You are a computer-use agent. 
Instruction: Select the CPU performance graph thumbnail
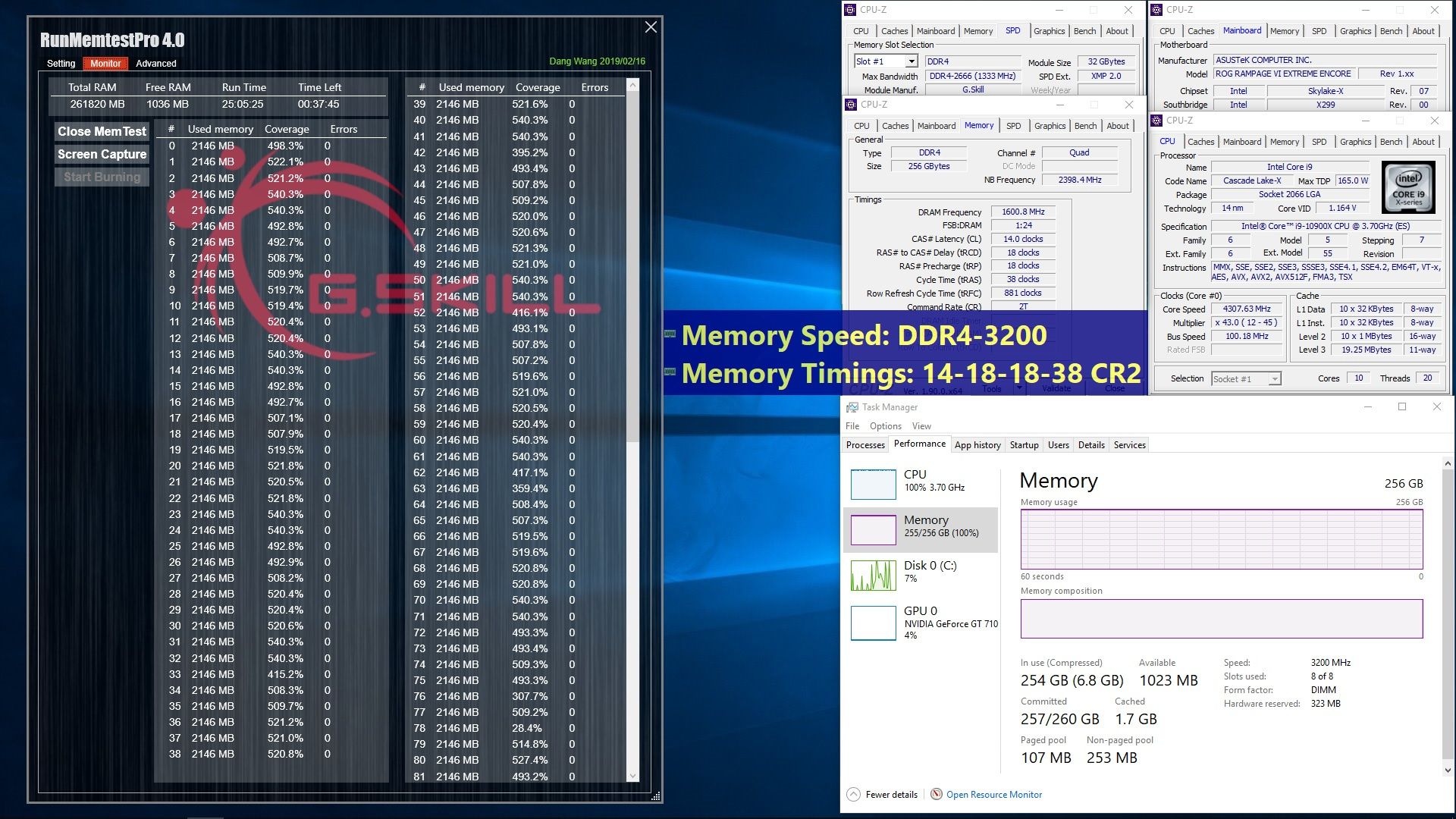click(x=873, y=485)
